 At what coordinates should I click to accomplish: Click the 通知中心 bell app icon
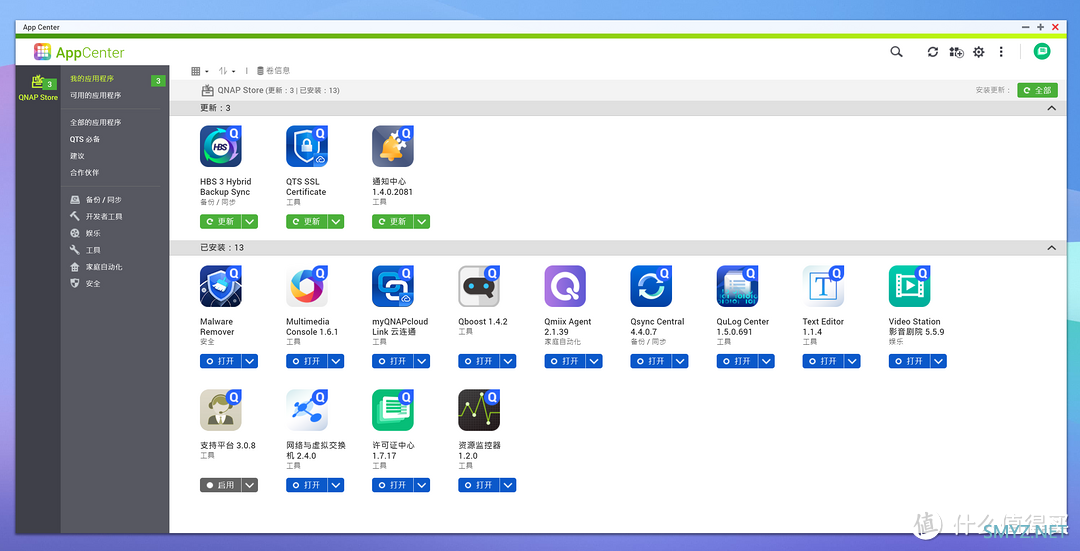click(393, 146)
